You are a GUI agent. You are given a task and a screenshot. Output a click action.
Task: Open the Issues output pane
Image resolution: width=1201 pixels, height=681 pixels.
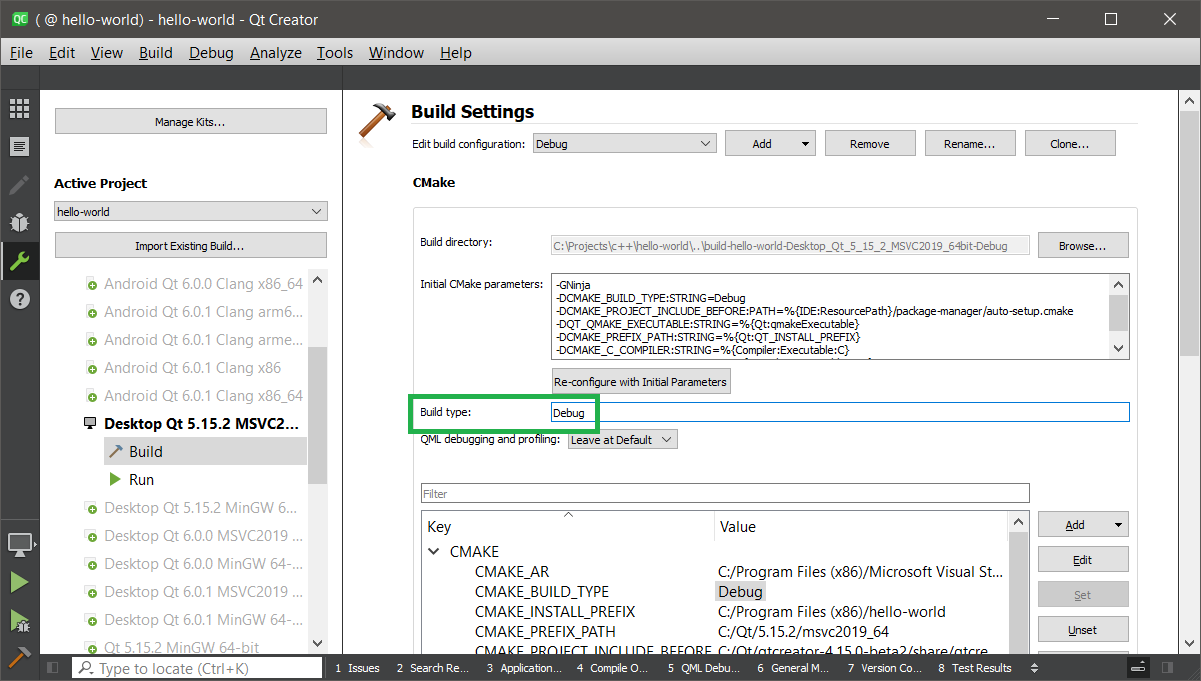pos(357,668)
